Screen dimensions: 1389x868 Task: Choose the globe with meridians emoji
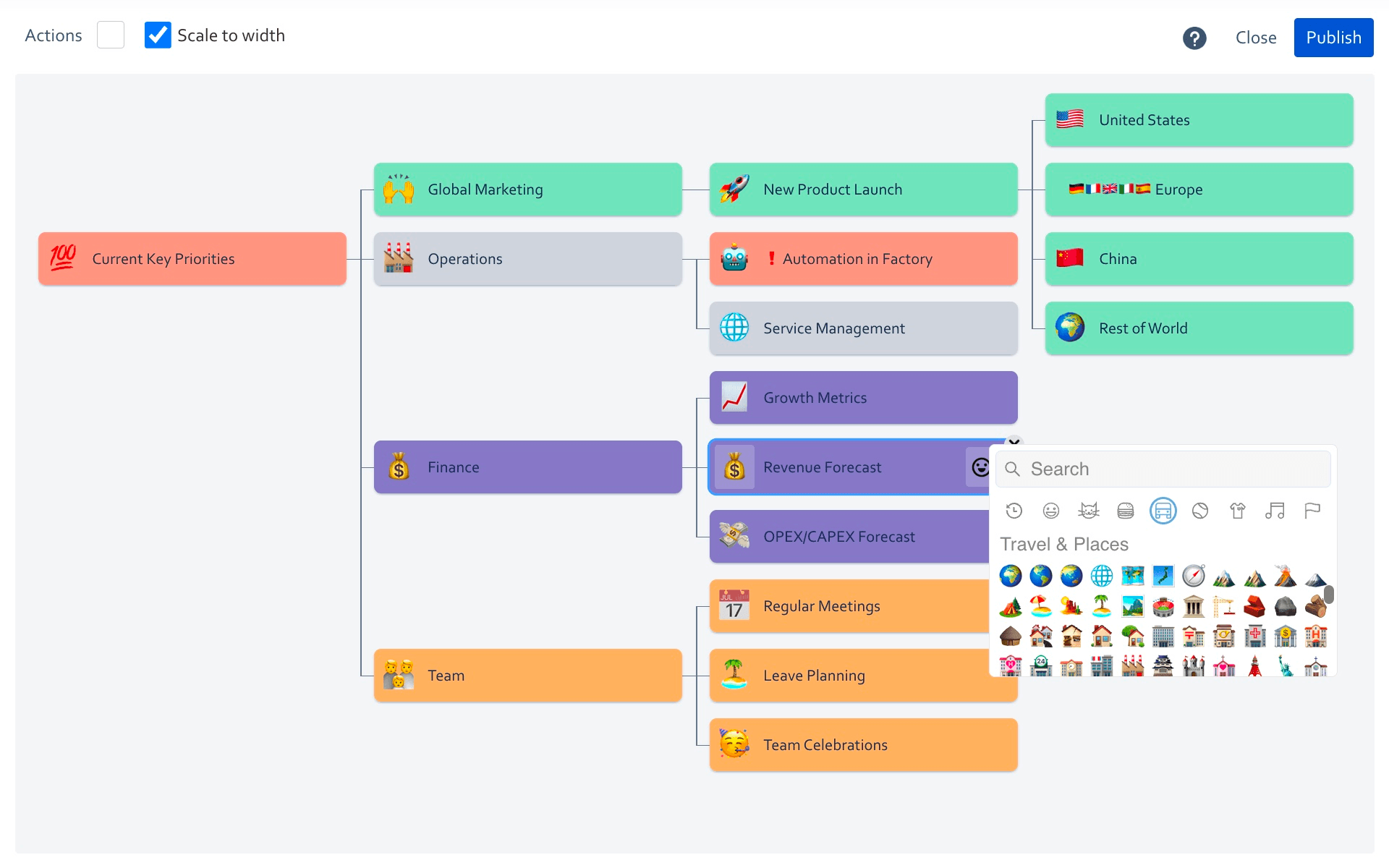[x=1102, y=576]
